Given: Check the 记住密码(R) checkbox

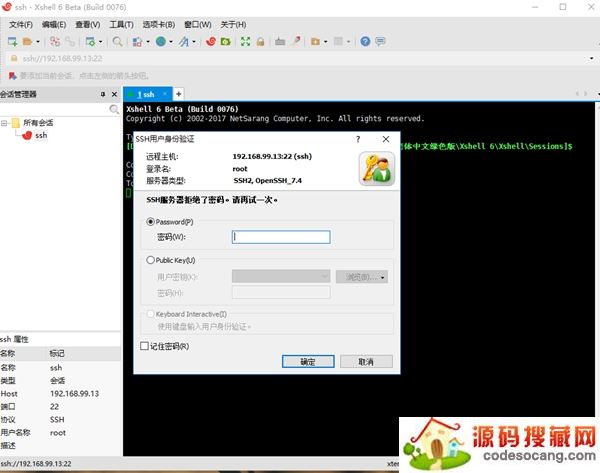Looking at the screenshot, I should click(x=144, y=346).
